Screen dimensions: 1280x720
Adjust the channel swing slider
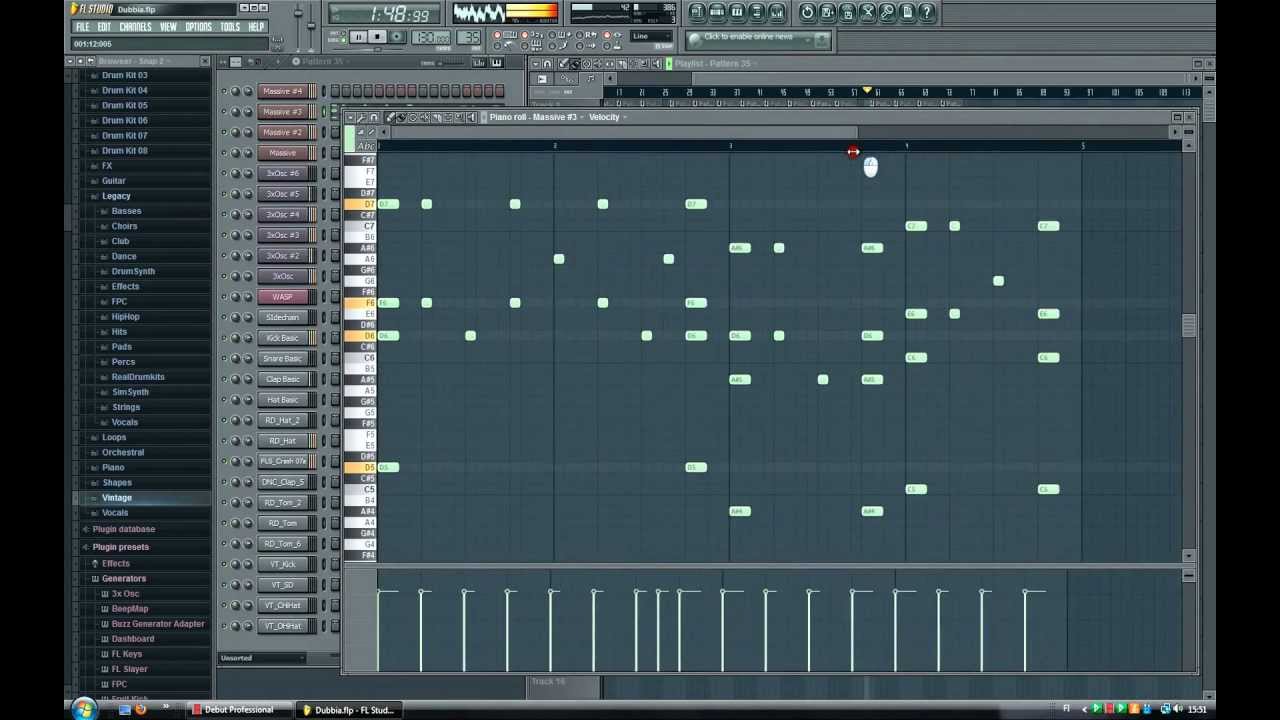click(440, 63)
